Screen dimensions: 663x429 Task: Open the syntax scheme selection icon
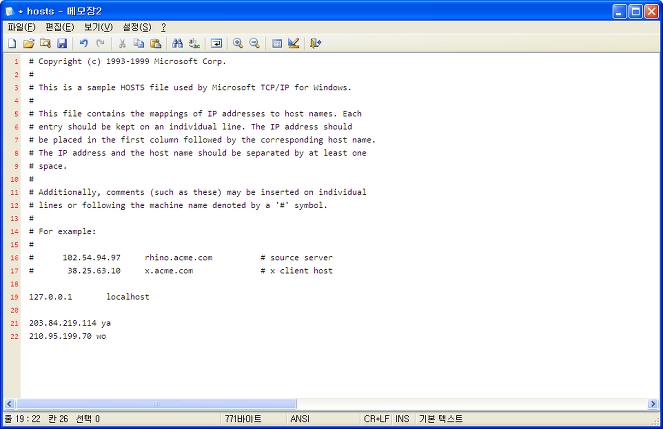277,43
